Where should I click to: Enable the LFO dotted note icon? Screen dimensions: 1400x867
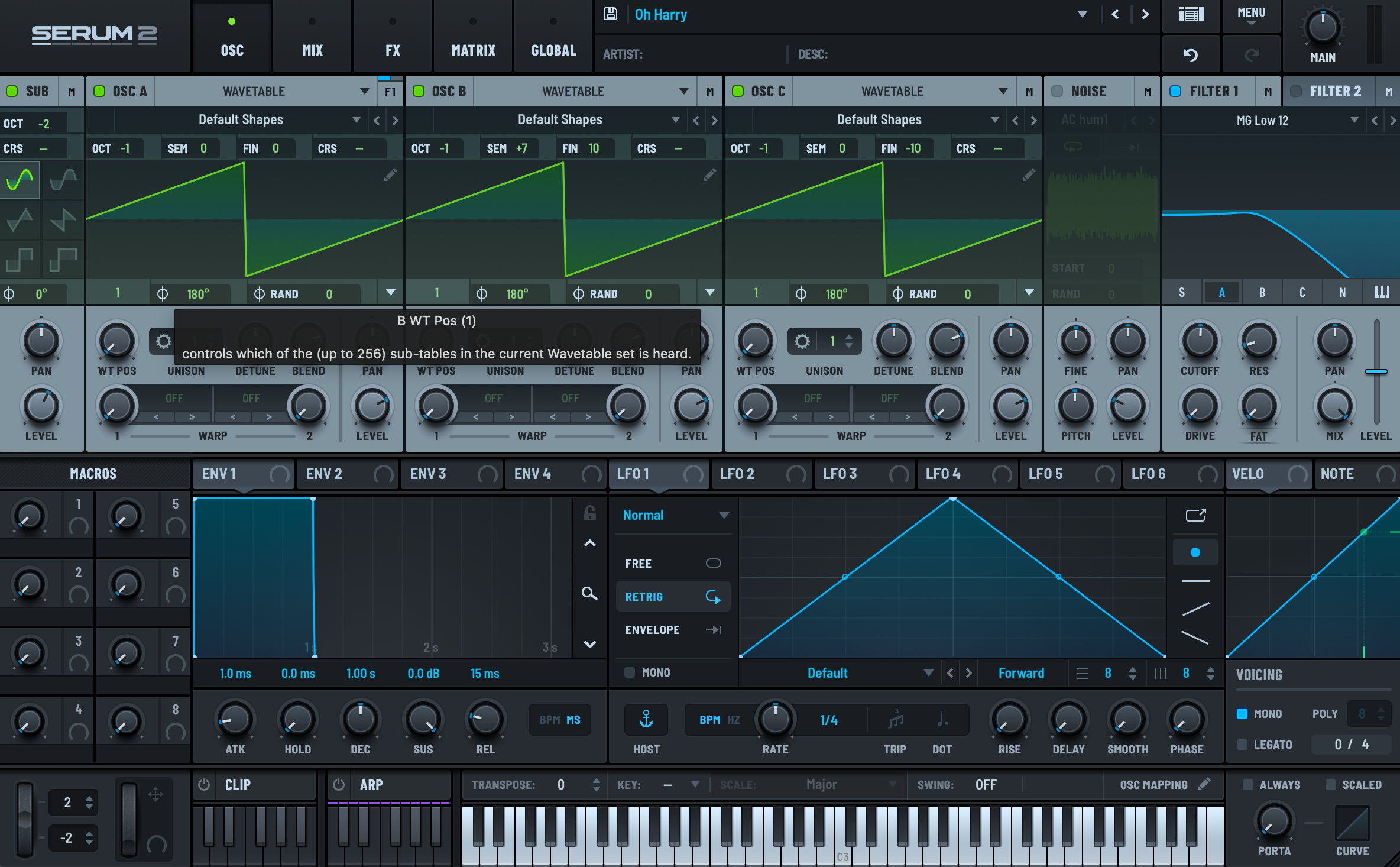click(x=942, y=720)
